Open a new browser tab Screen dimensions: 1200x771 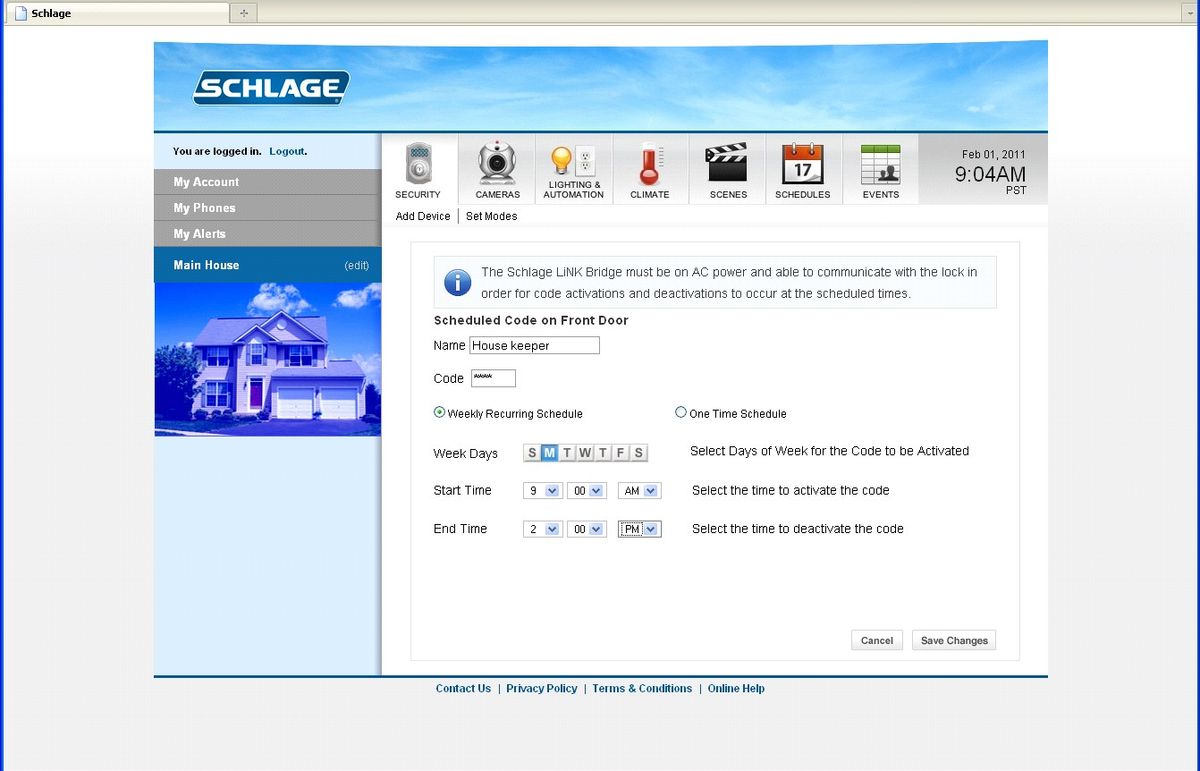pyautogui.click(x=244, y=13)
